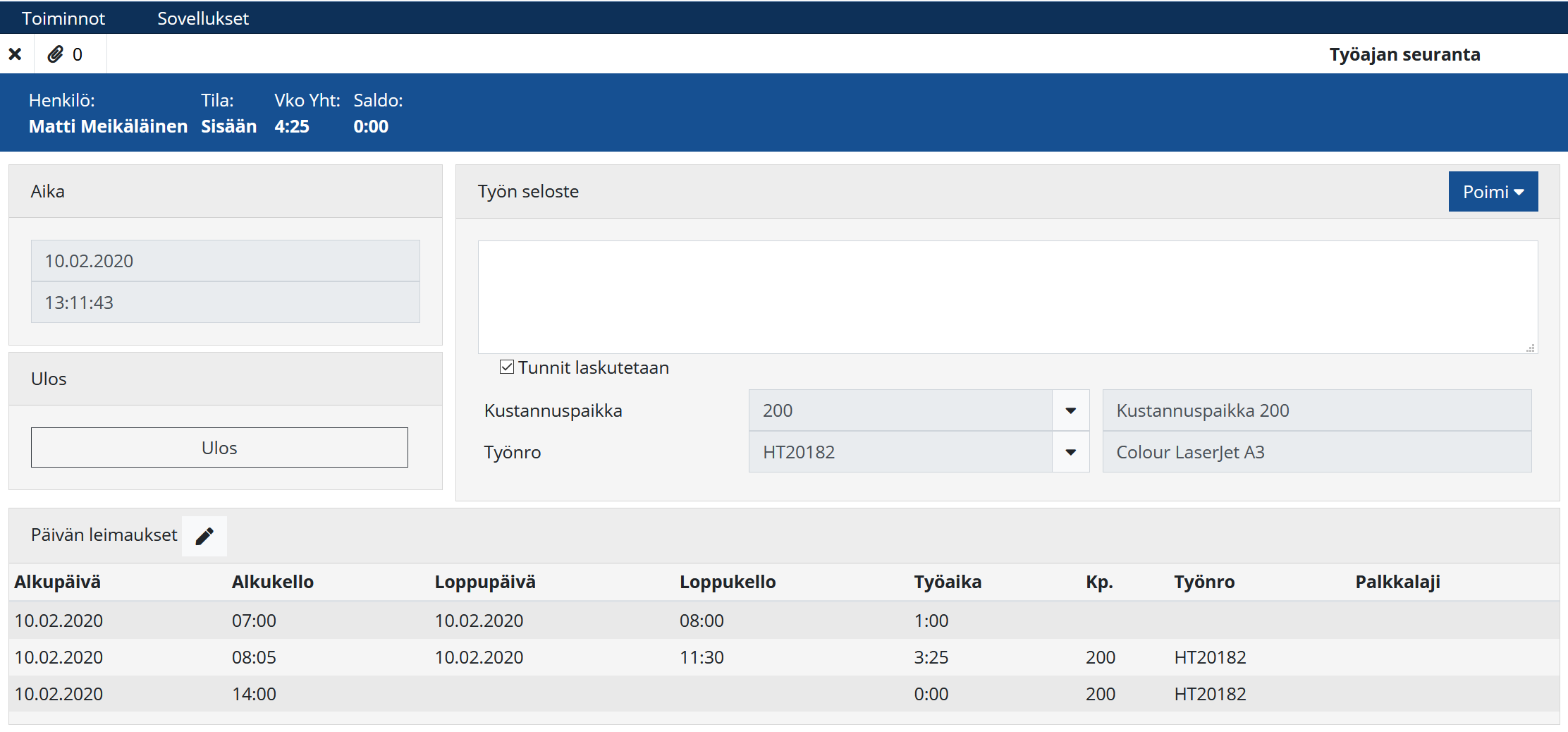The width and height of the screenshot is (1568, 732).
Task: Click the Kustannuspaikka field with value 200
Action: click(x=900, y=410)
